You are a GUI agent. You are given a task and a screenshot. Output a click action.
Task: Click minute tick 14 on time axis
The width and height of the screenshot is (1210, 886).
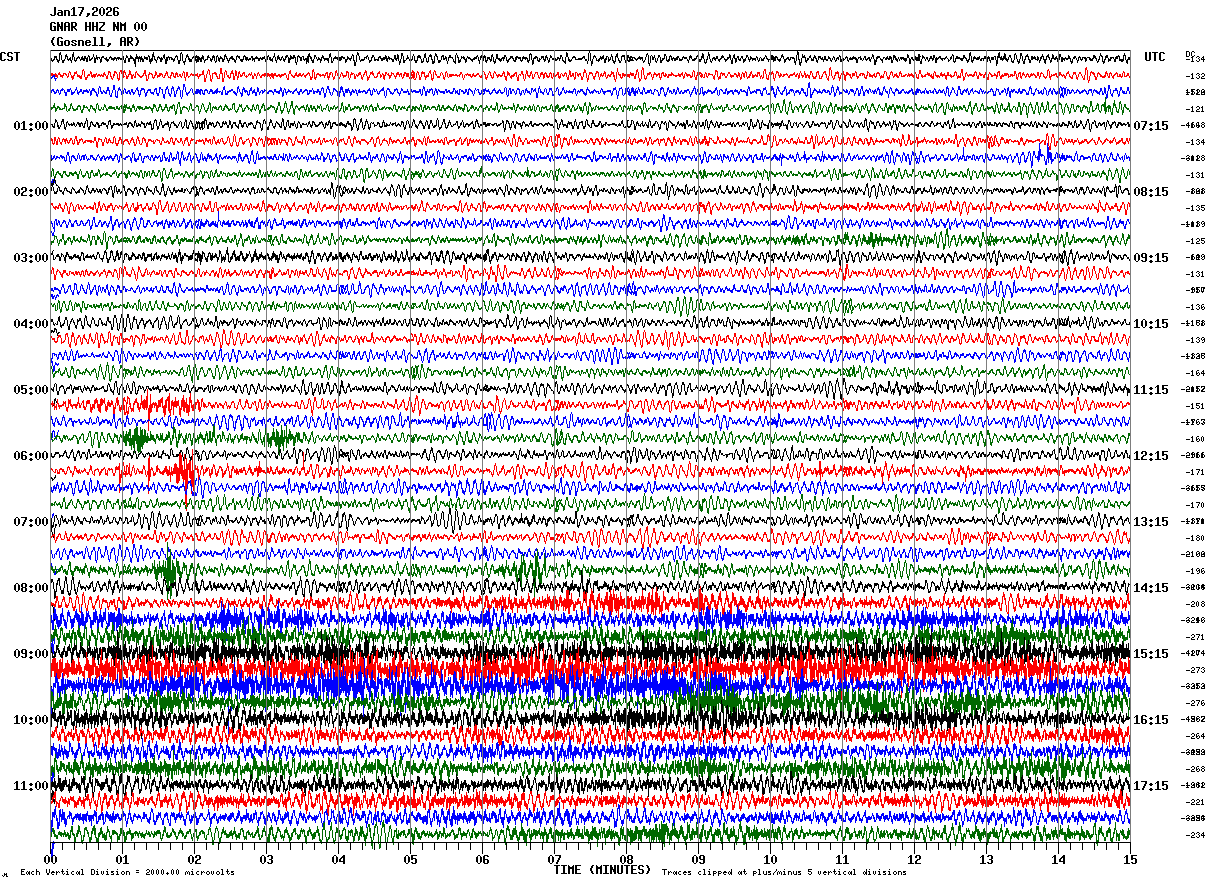1059,859
